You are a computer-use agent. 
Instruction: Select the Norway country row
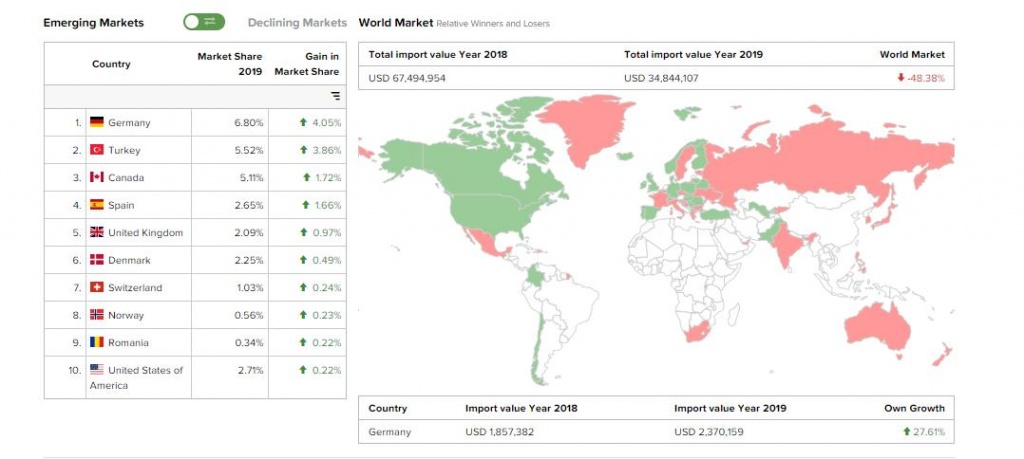click(x=195, y=315)
